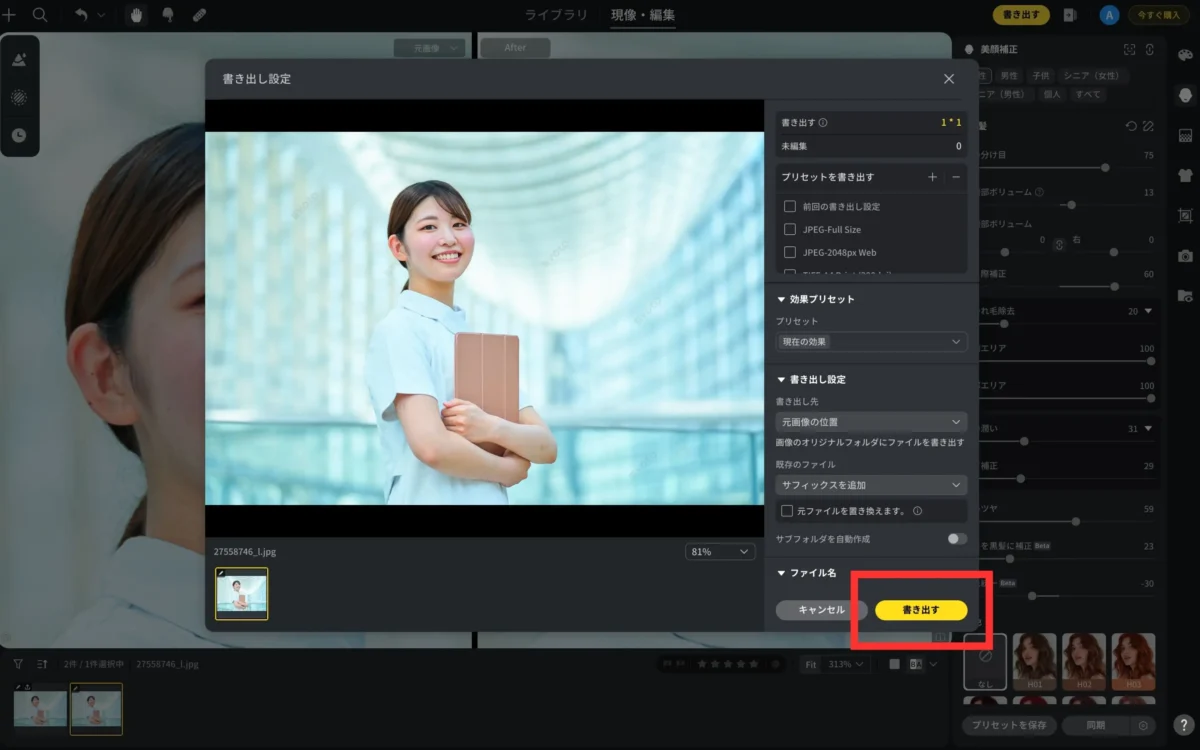The image size is (1200, 750).
Task: Select the brush stamp tool icon
Action: click(168, 15)
